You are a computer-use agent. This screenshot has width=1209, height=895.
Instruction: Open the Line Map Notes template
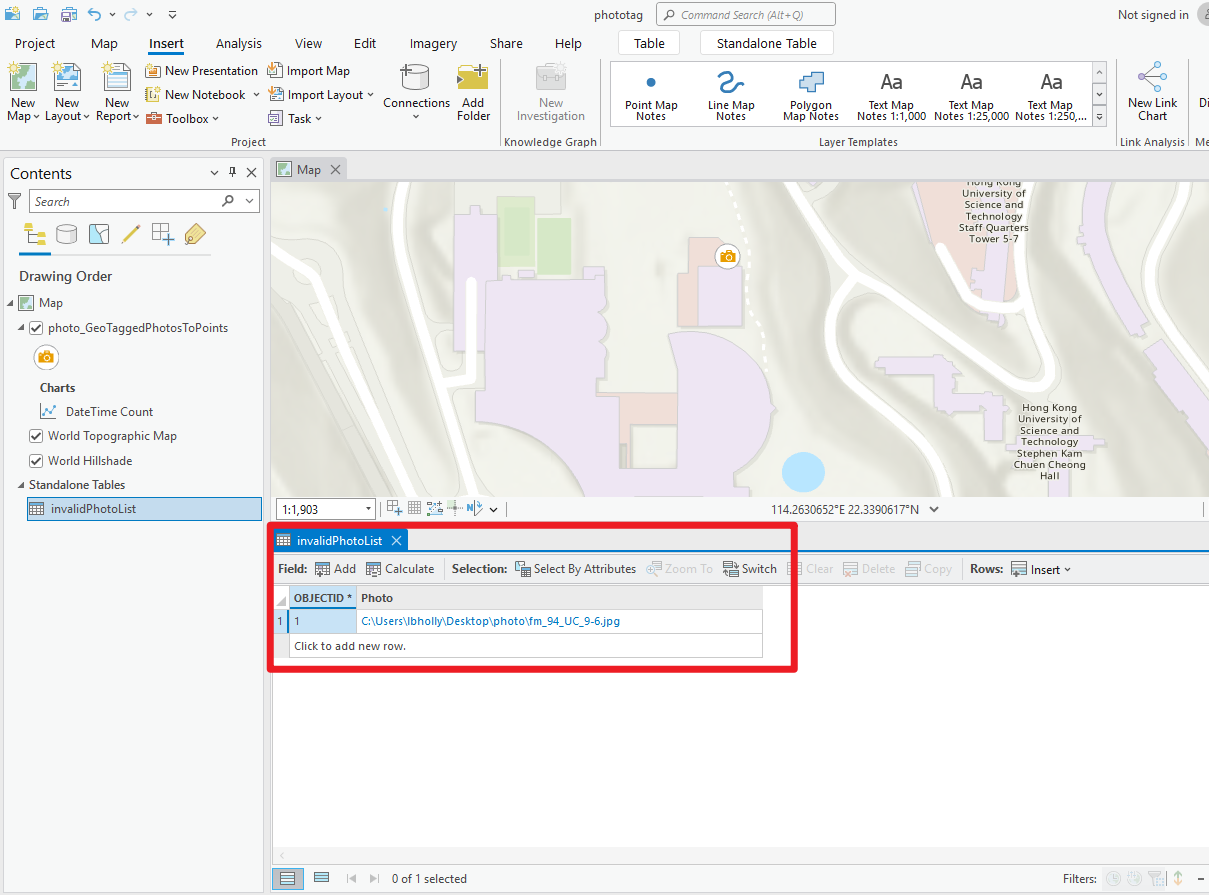[730, 93]
